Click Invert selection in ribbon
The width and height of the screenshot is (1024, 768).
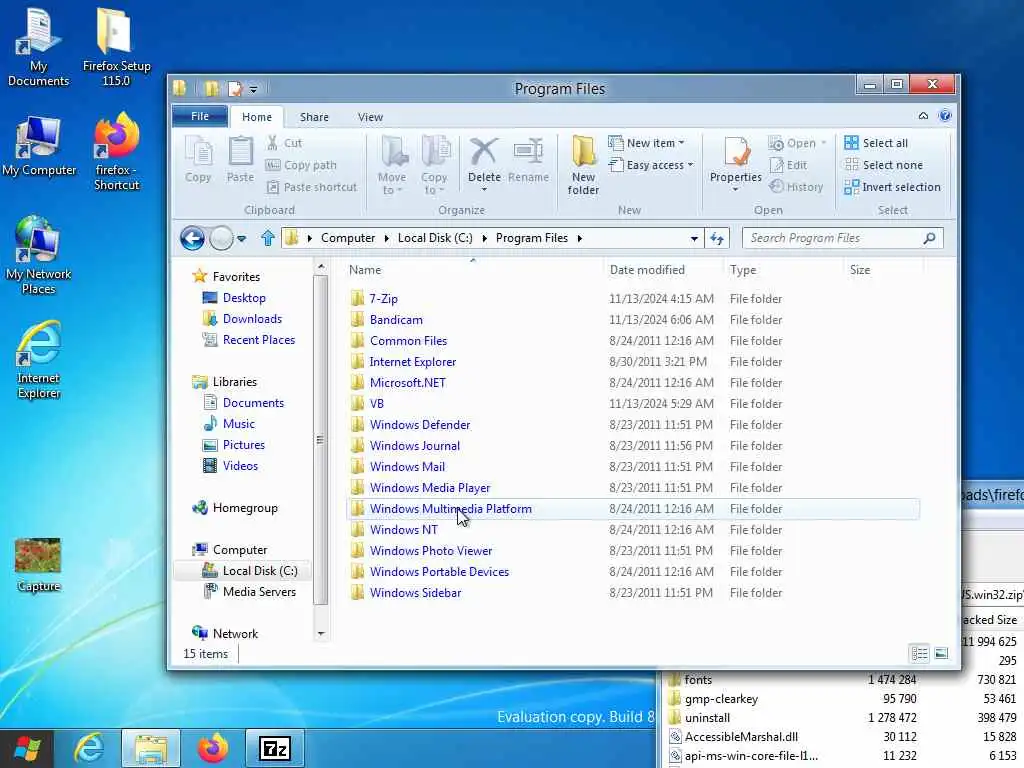(x=892, y=187)
